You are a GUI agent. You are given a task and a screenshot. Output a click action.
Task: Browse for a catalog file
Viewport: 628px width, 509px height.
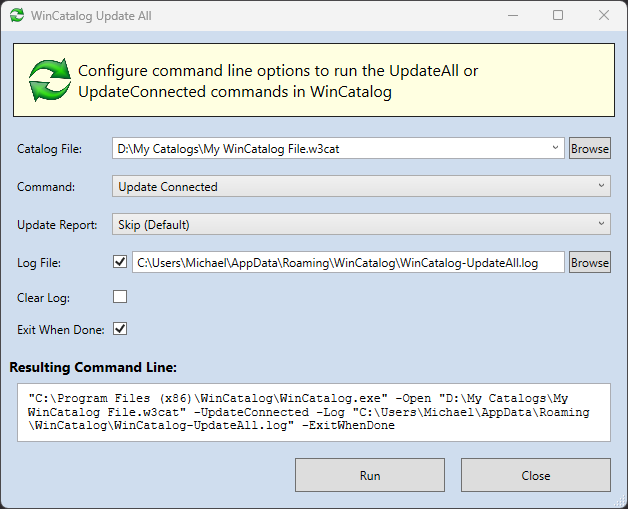point(589,148)
